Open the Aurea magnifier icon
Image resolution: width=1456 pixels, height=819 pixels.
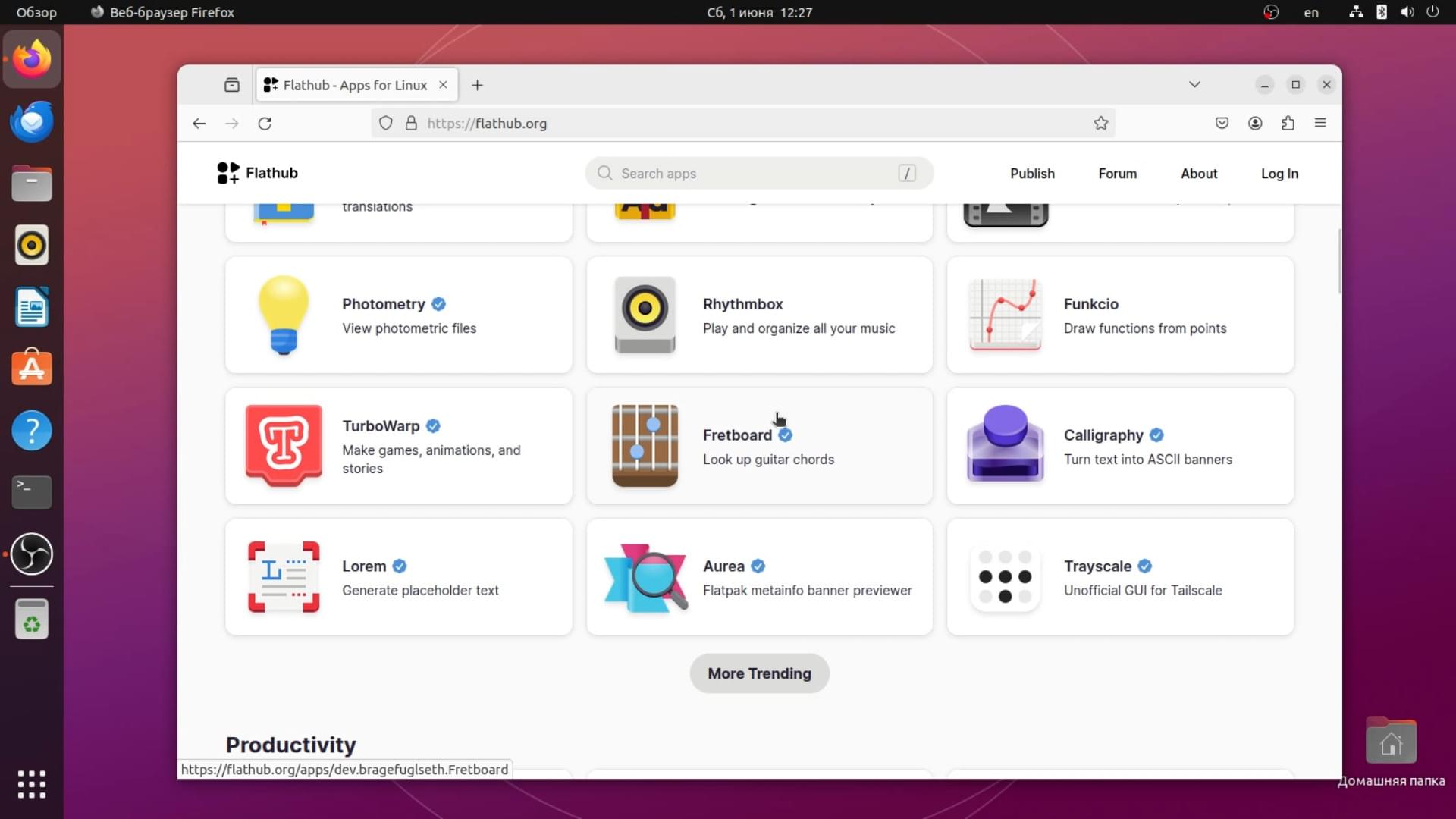646,578
